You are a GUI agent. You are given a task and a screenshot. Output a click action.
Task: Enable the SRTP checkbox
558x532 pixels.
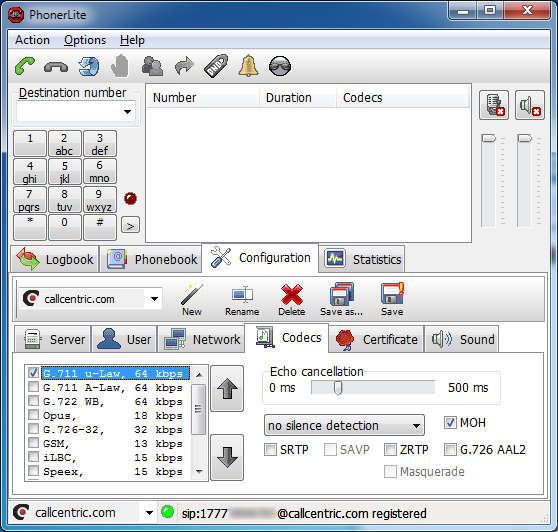(x=270, y=450)
